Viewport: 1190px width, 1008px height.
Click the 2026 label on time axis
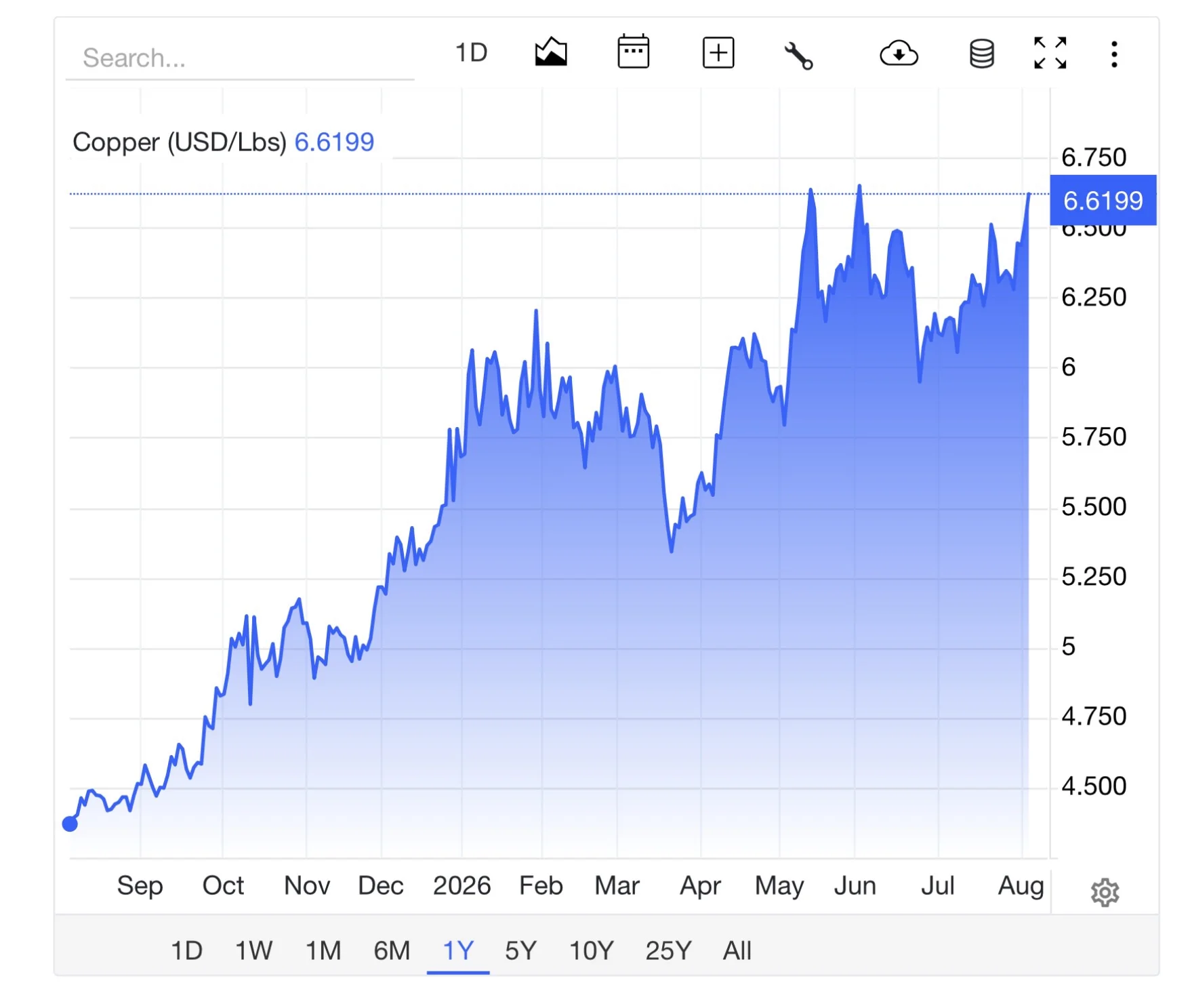point(461,885)
